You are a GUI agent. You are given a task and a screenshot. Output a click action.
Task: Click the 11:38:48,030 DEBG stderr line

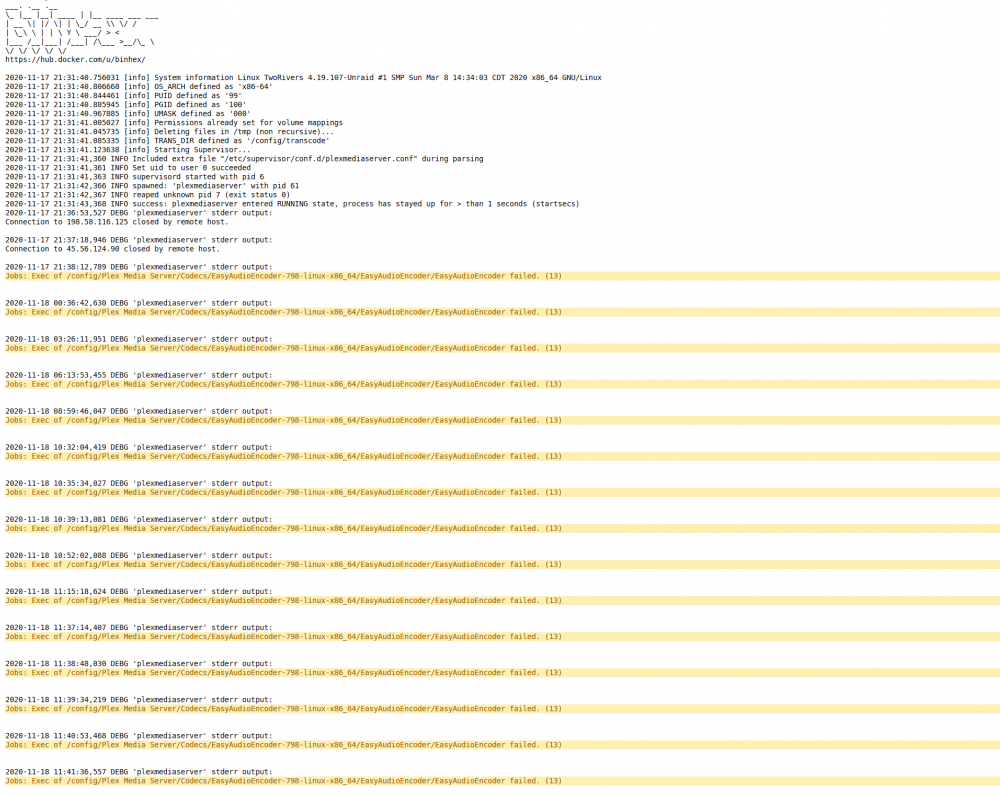point(138,663)
